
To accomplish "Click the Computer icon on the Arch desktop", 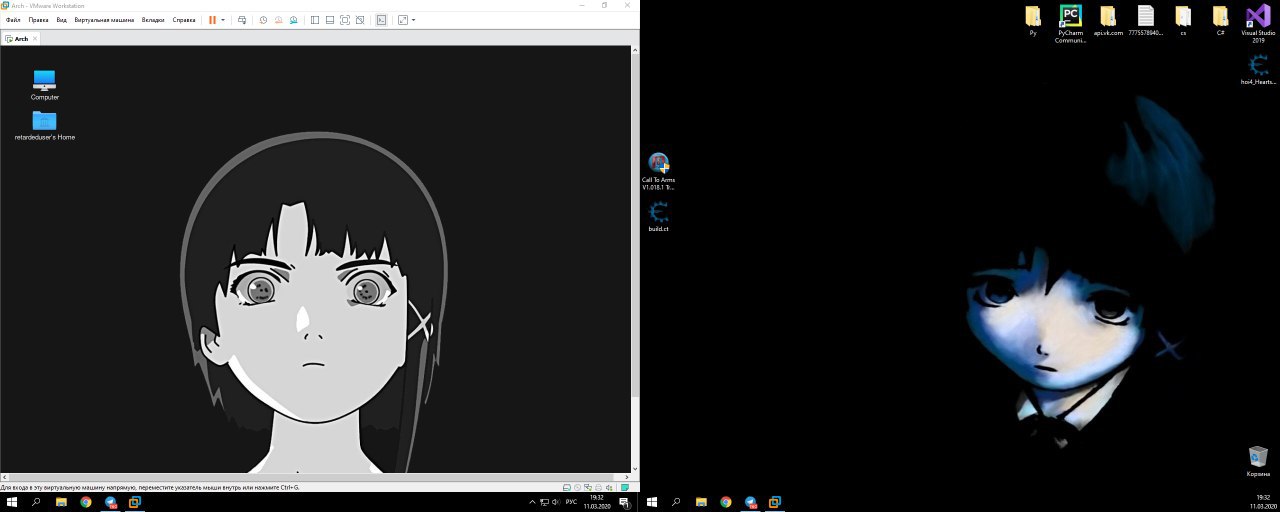I will point(45,85).
